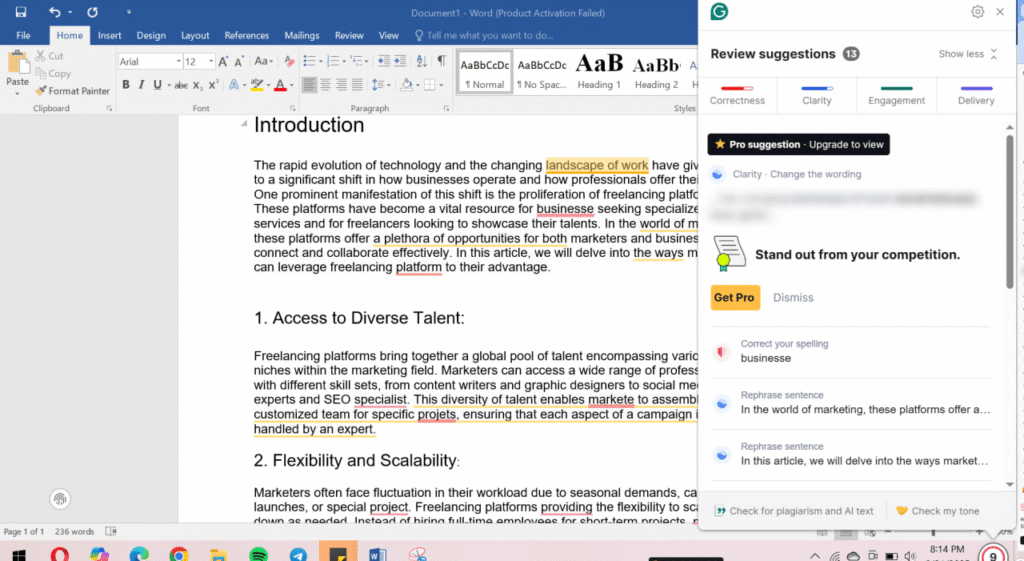The height and width of the screenshot is (561, 1024).
Task: Click the Undo arrow icon
Action: coord(55,12)
